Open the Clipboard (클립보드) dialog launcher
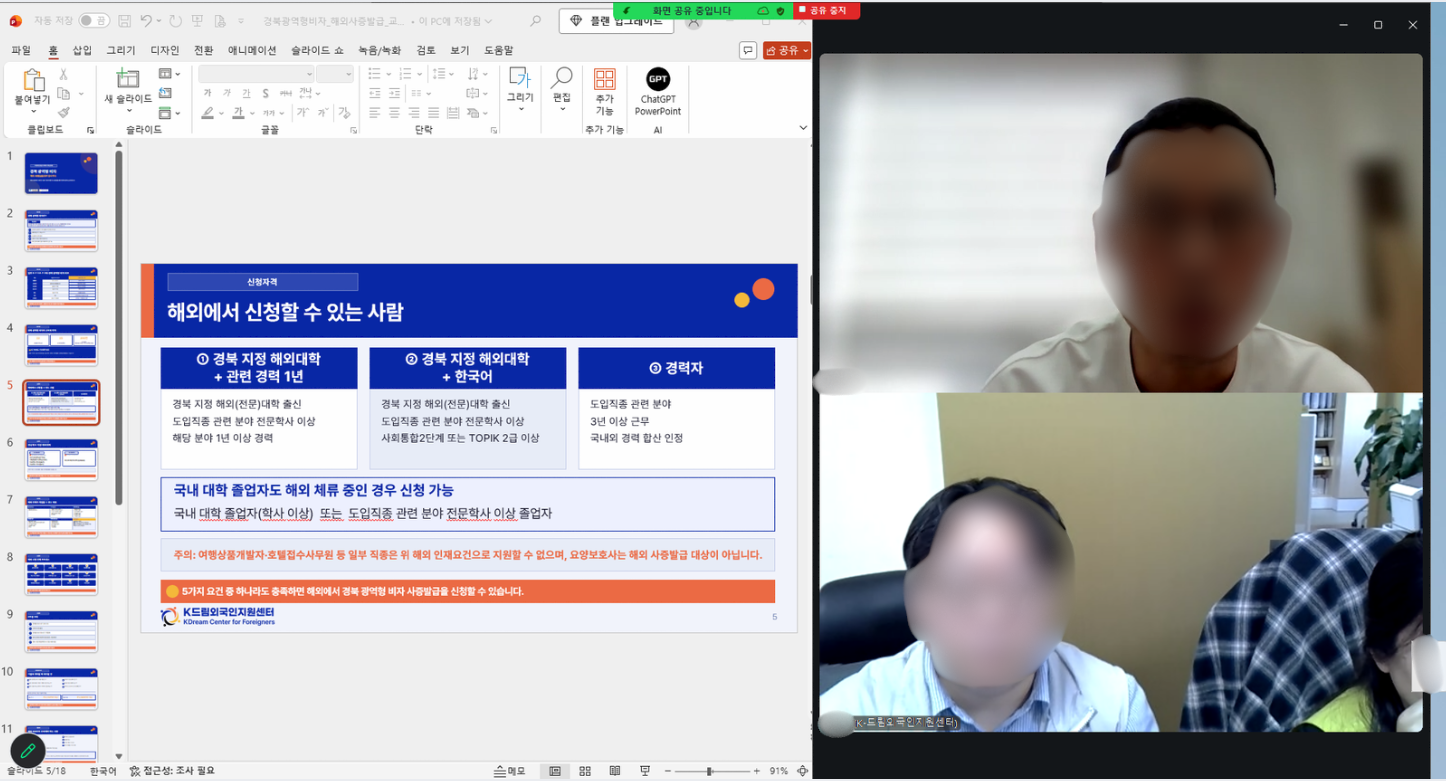Viewport: 1446px width, 781px height. click(x=90, y=131)
